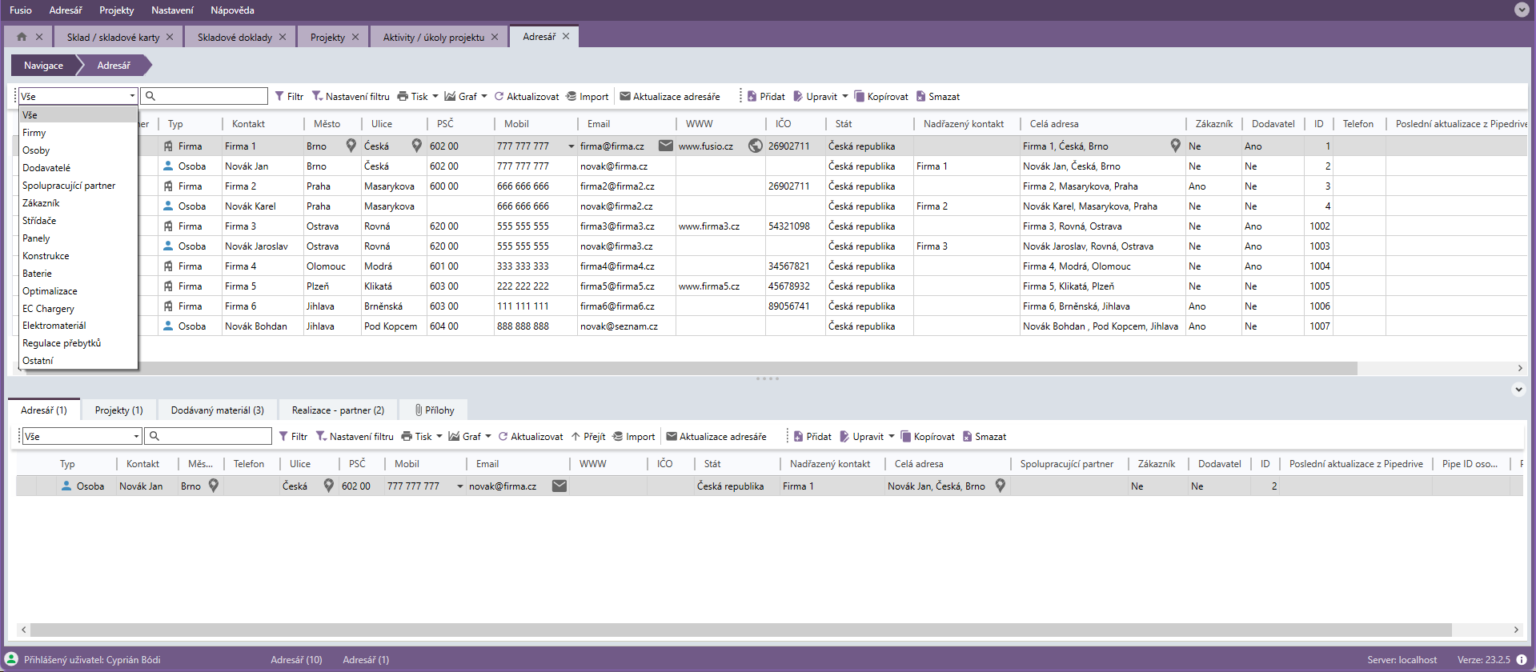Click the Graf chart icon in upper toolbar

(x=450, y=97)
